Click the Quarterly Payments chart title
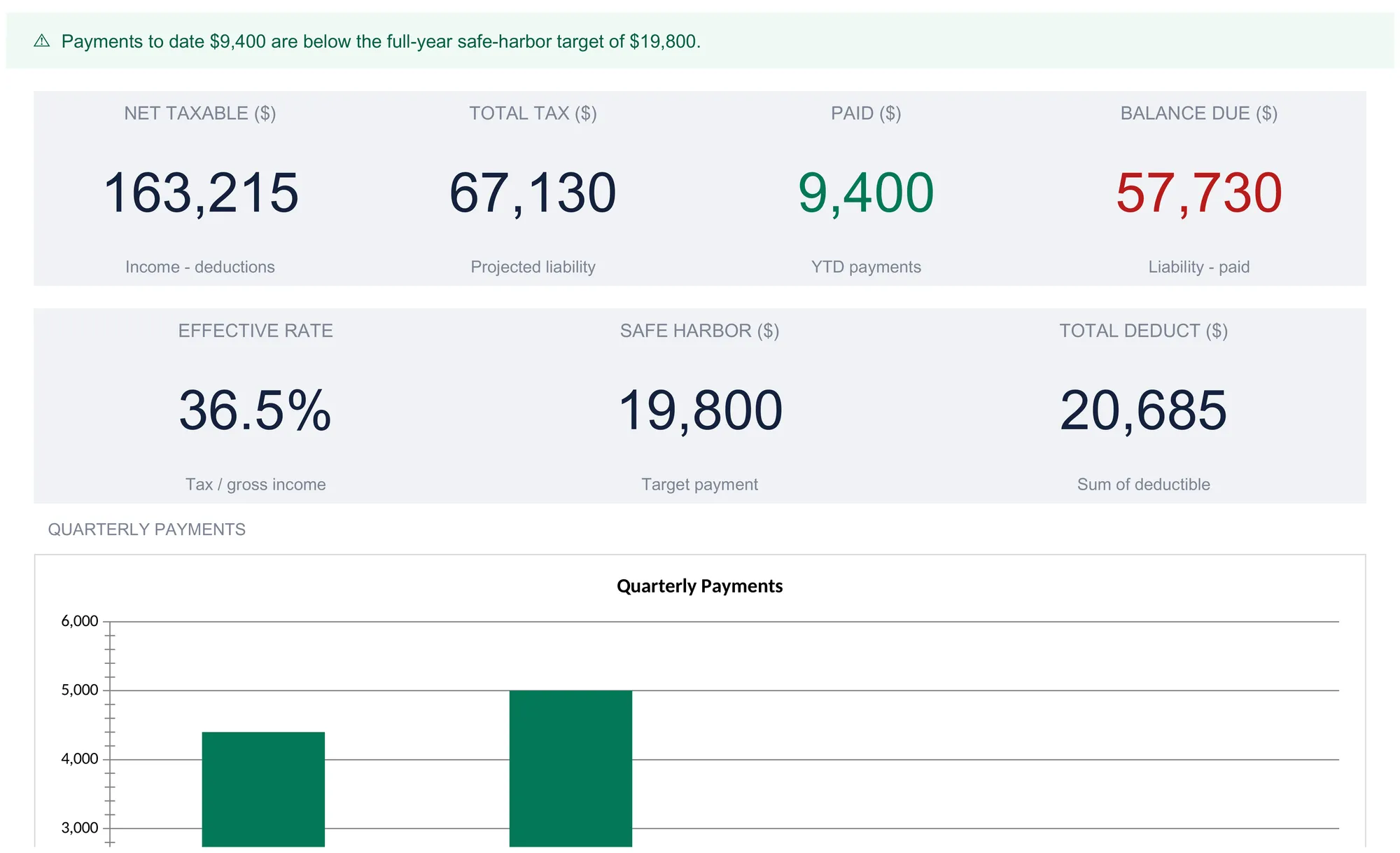The height and width of the screenshot is (853, 1400). [x=700, y=586]
